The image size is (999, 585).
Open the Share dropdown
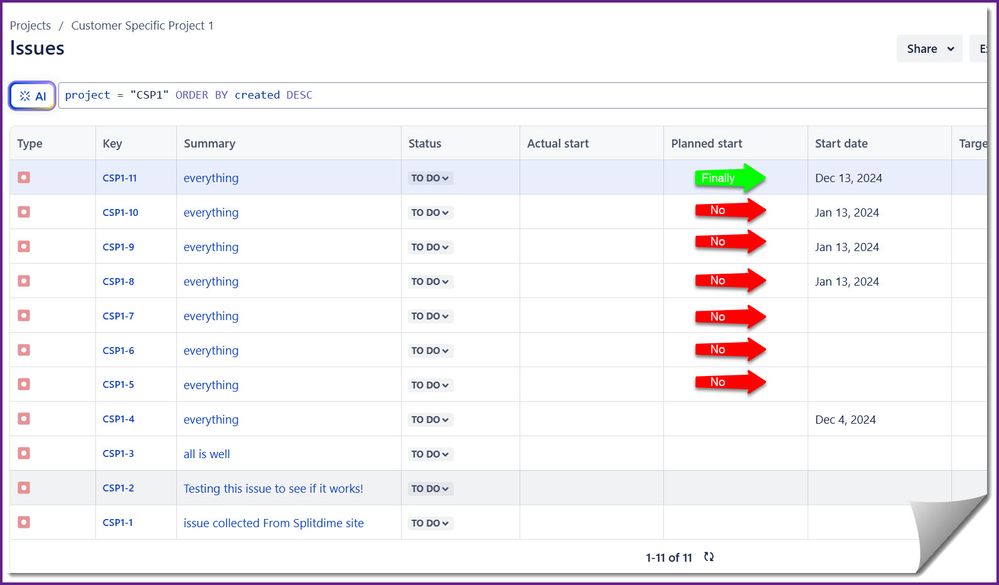[930, 49]
